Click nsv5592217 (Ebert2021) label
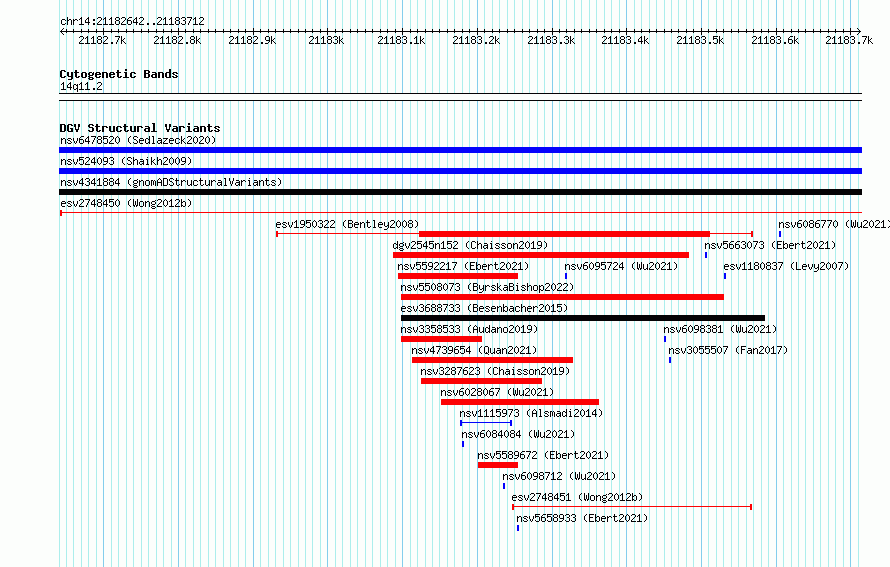This screenshot has height=567, width=890. [x=463, y=266]
